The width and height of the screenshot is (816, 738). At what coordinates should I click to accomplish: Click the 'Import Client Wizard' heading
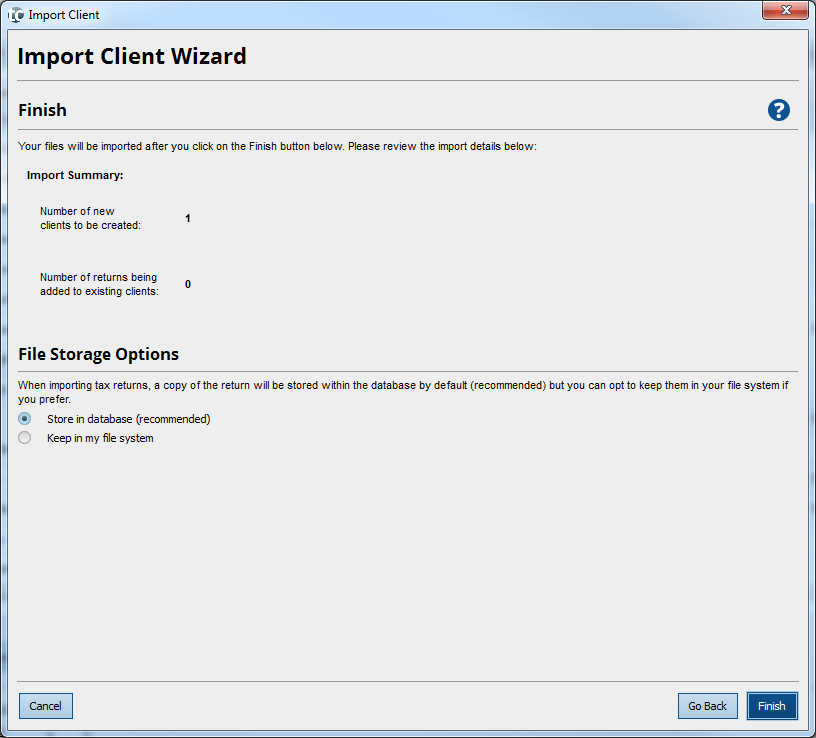pyautogui.click(x=132, y=56)
